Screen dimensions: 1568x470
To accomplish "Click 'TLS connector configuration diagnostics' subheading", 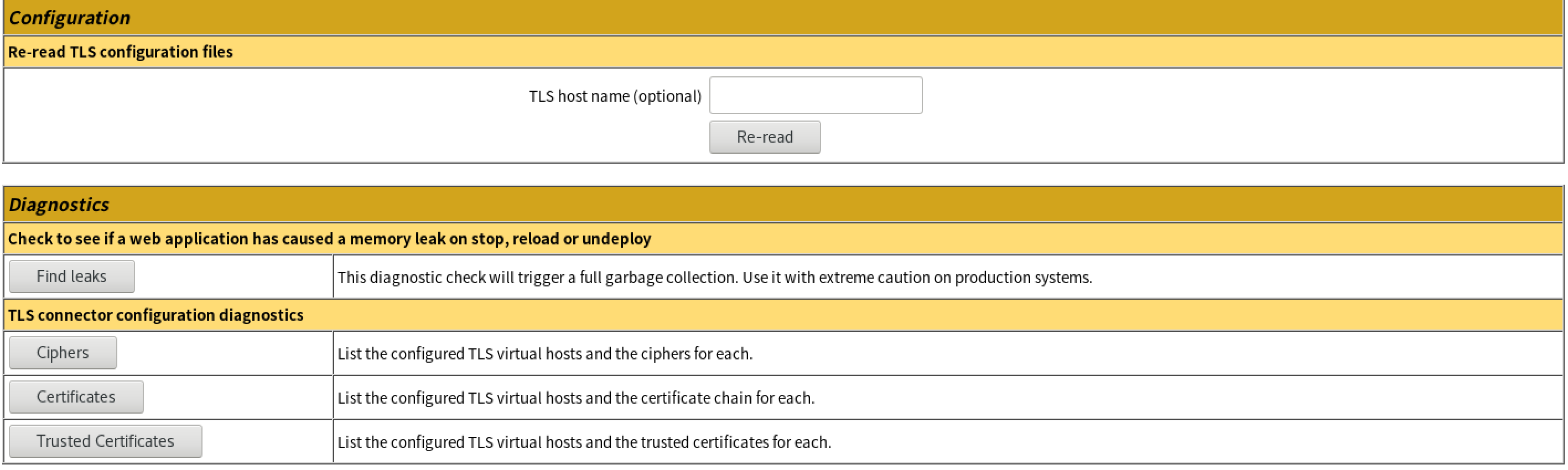I will pos(156,315).
